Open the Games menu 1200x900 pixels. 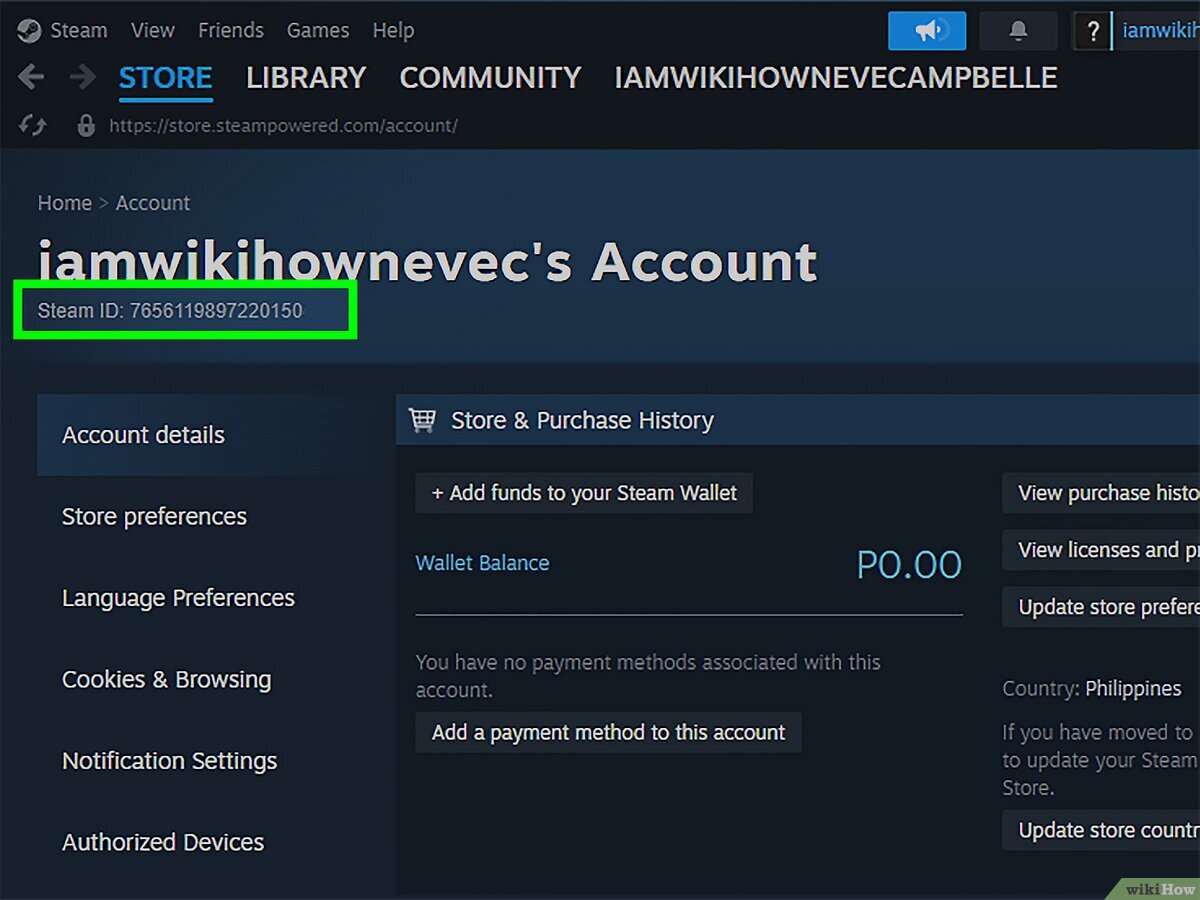point(317,31)
